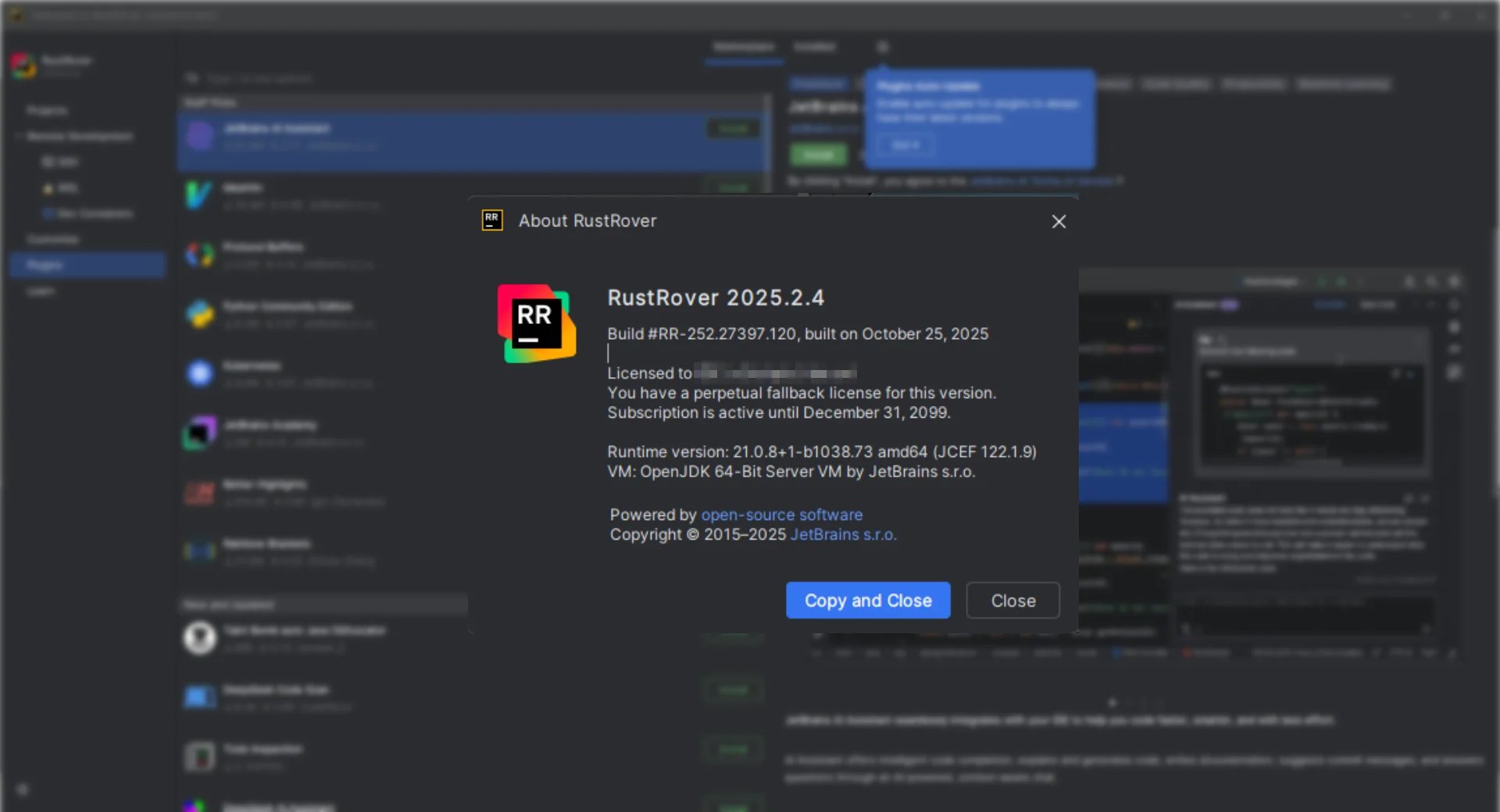Image resolution: width=1500 pixels, height=812 pixels.
Task: Click the Close button in About dialog
Action: coord(1012,600)
